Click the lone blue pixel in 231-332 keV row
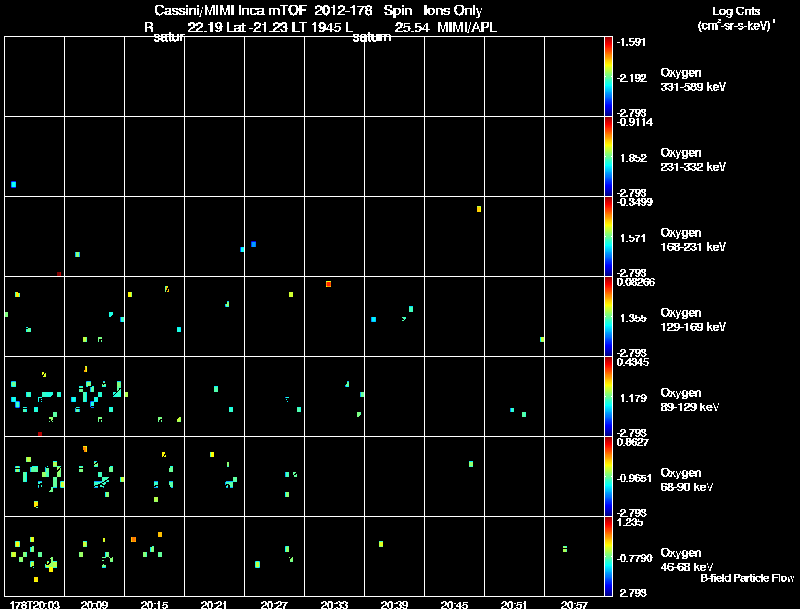800x609 pixels. [14, 185]
